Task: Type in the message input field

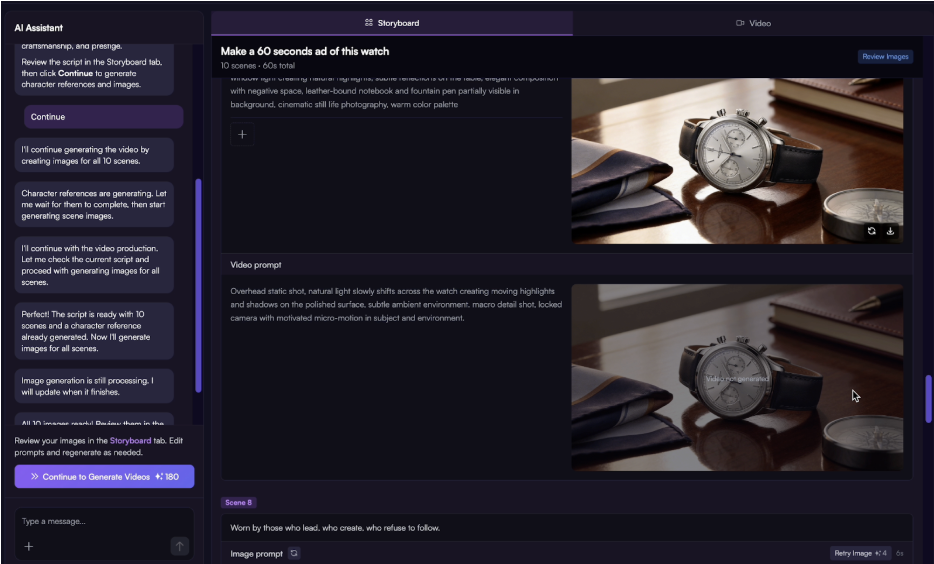Action: [x=95, y=521]
